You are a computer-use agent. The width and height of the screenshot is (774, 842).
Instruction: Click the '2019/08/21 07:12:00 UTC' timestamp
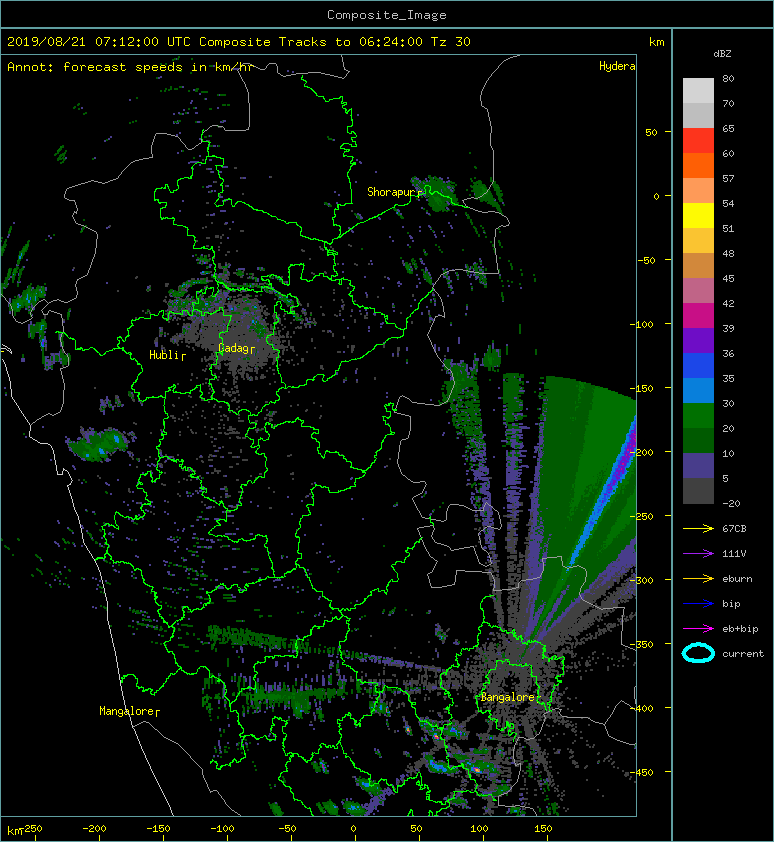pyautogui.click(x=99, y=42)
